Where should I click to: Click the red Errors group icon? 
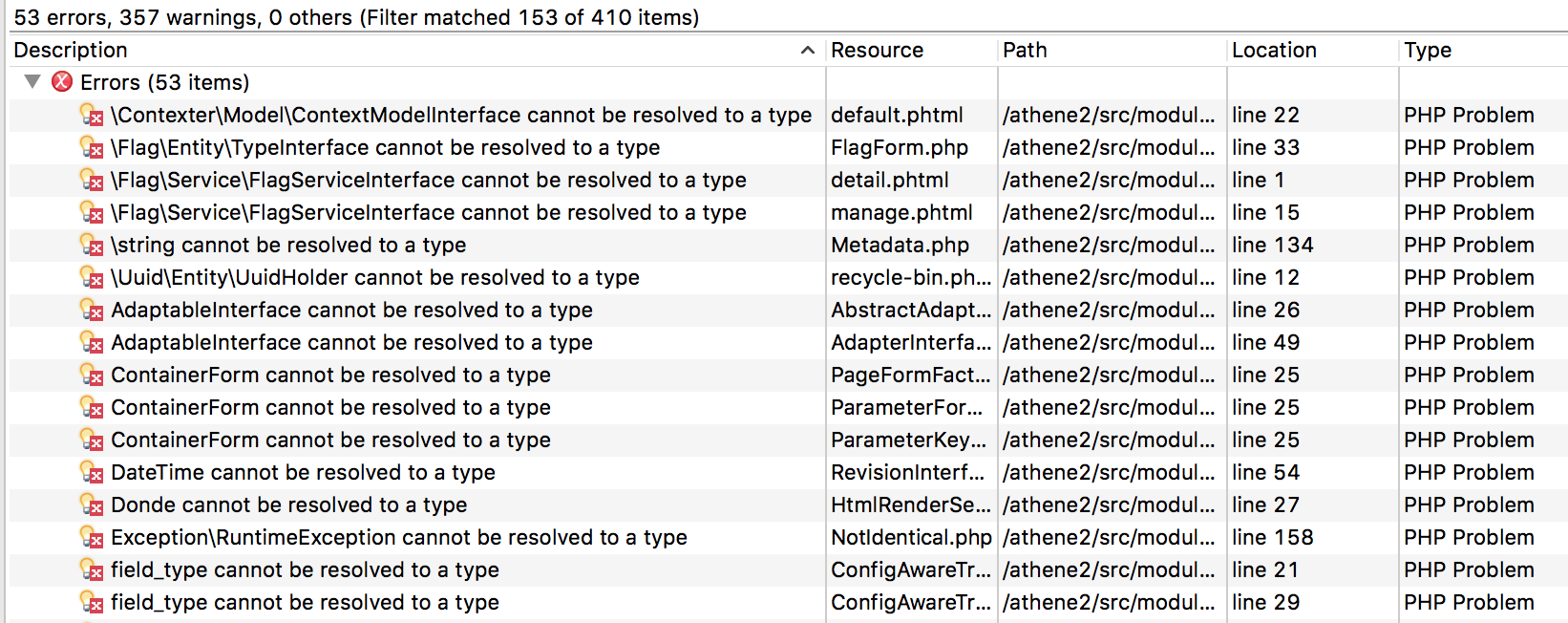62,82
